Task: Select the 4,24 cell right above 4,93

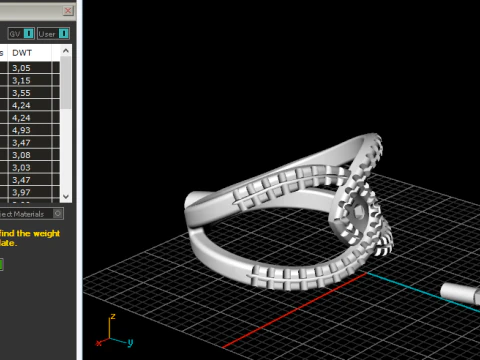Action: (30, 118)
